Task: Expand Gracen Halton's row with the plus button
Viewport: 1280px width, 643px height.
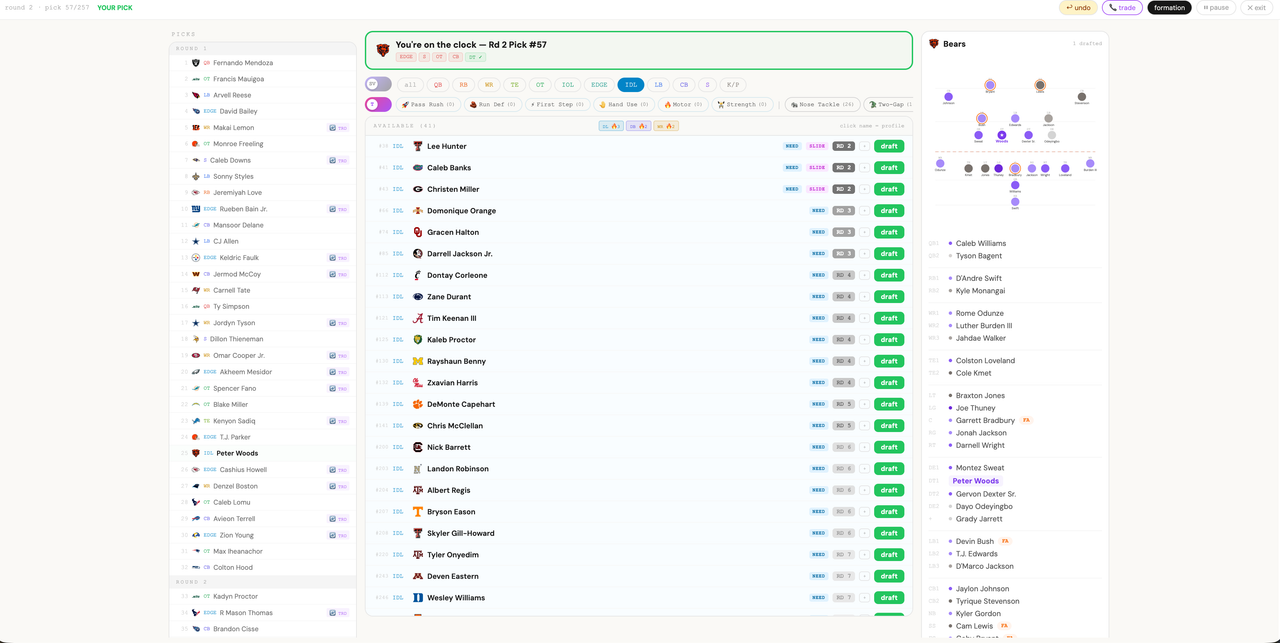Action: coord(865,232)
